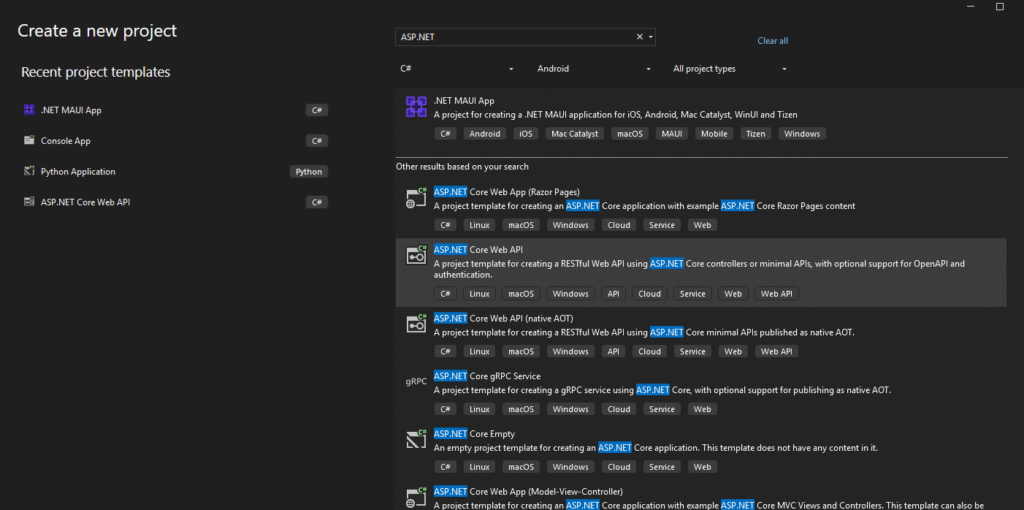Clear the search box with the X button
The height and width of the screenshot is (510, 1024).
point(640,37)
